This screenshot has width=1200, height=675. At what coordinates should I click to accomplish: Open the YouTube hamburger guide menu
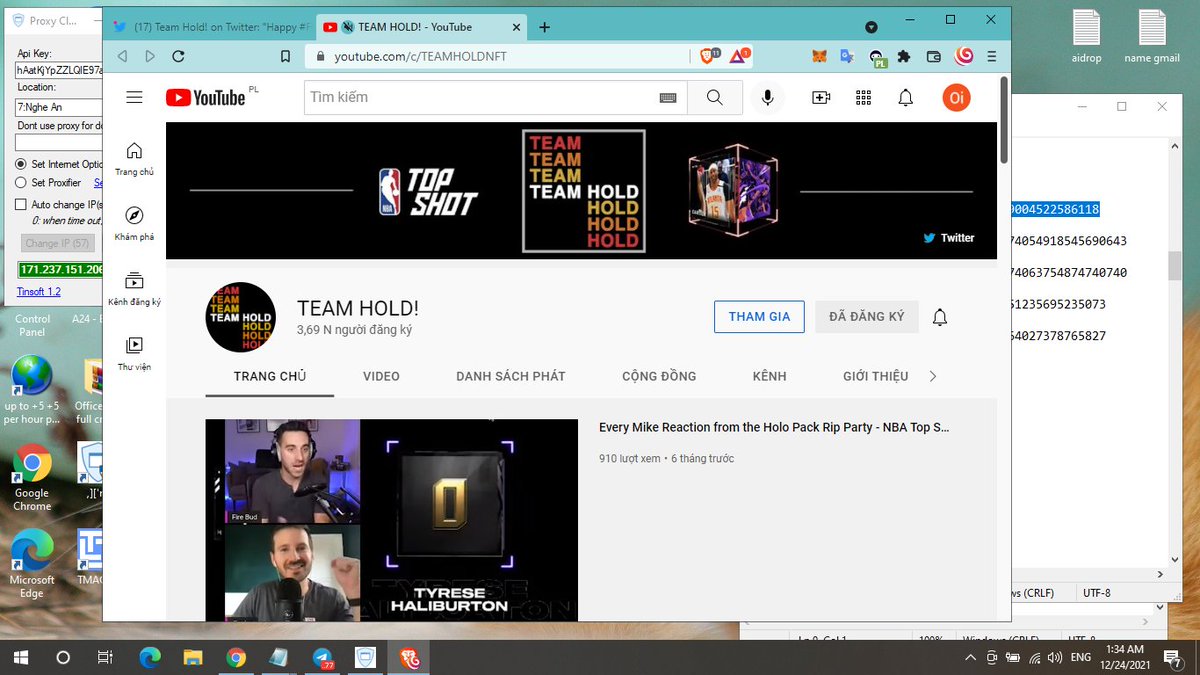click(134, 97)
